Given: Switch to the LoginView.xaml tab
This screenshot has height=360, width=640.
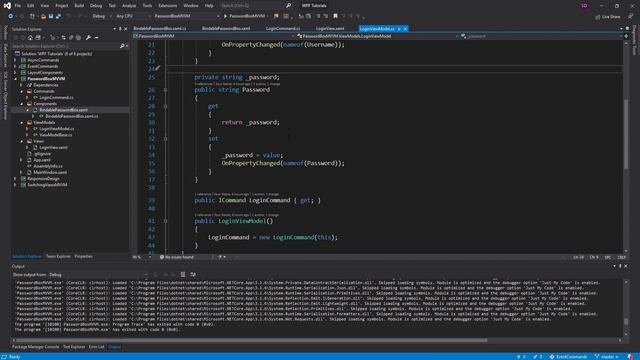Looking at the screenshot, I should (330, 29).
